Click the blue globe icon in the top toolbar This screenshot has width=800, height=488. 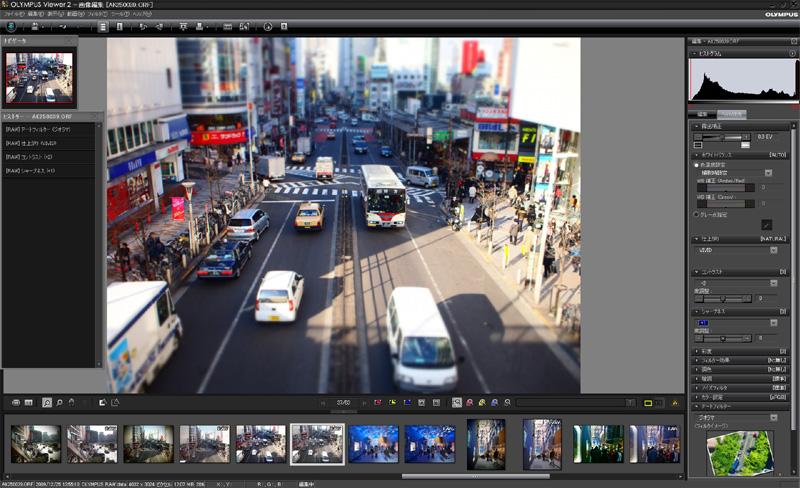coord(11,27)
